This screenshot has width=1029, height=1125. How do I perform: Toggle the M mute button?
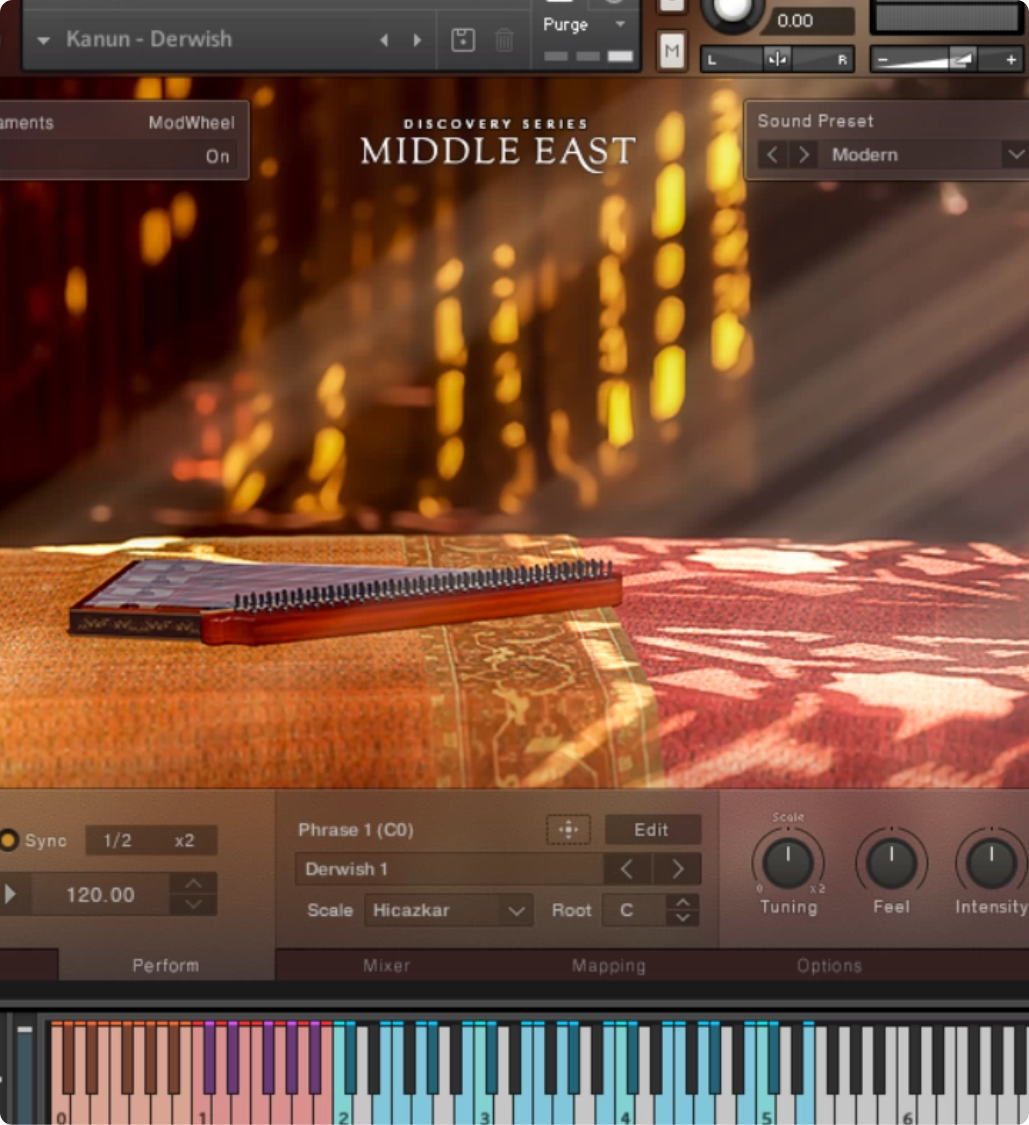[672, 51]
